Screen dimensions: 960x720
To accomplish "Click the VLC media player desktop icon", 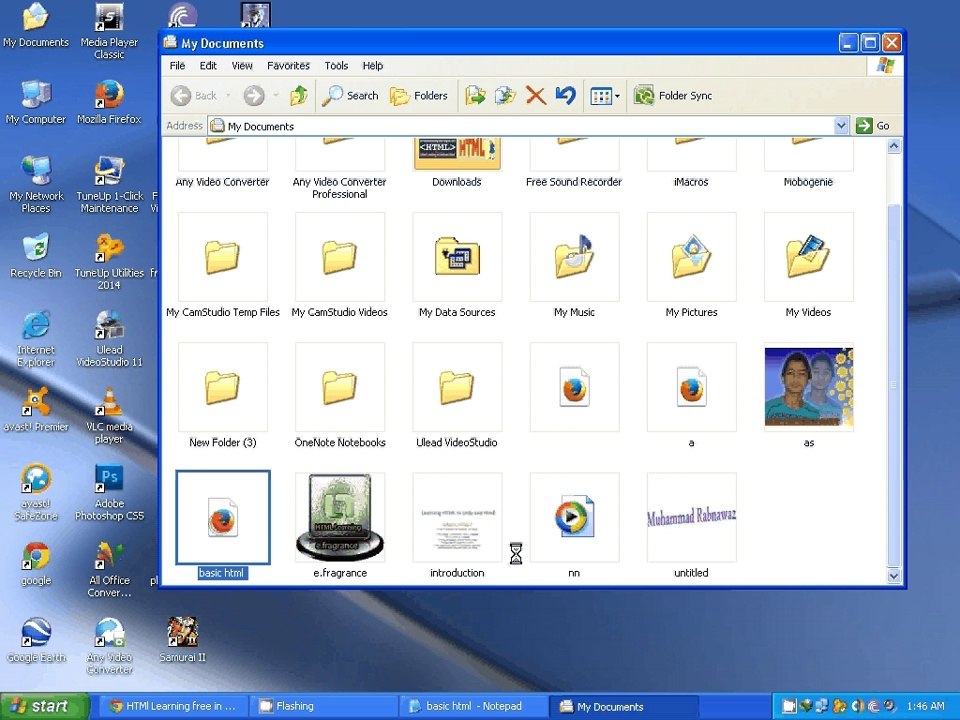I will coord(109,403).
